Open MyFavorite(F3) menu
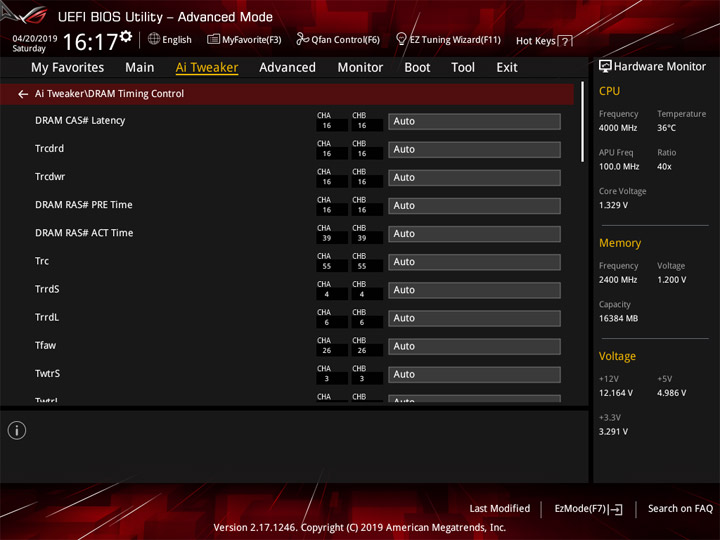This screenshot has height=540, width=720. click(x=252, y=40)
